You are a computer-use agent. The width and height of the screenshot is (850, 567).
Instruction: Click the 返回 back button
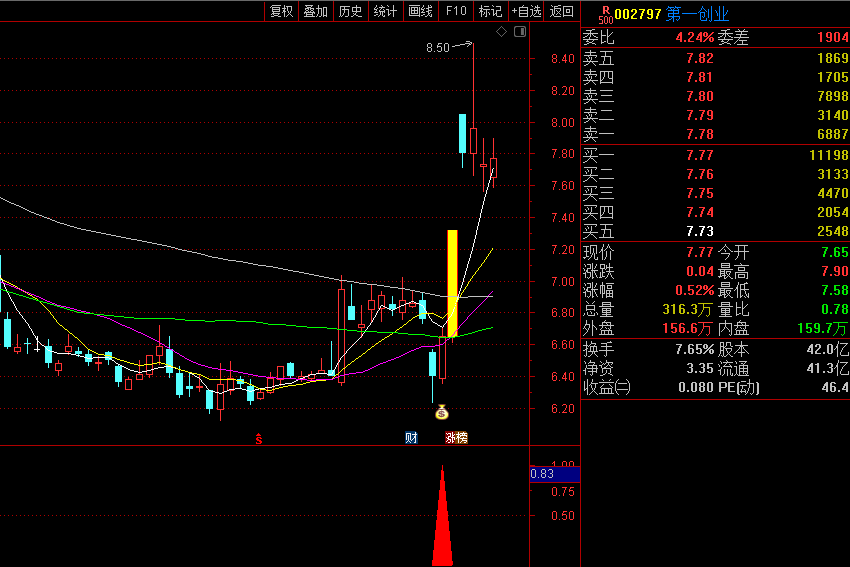pyautogui.click(x=562, y=11)
